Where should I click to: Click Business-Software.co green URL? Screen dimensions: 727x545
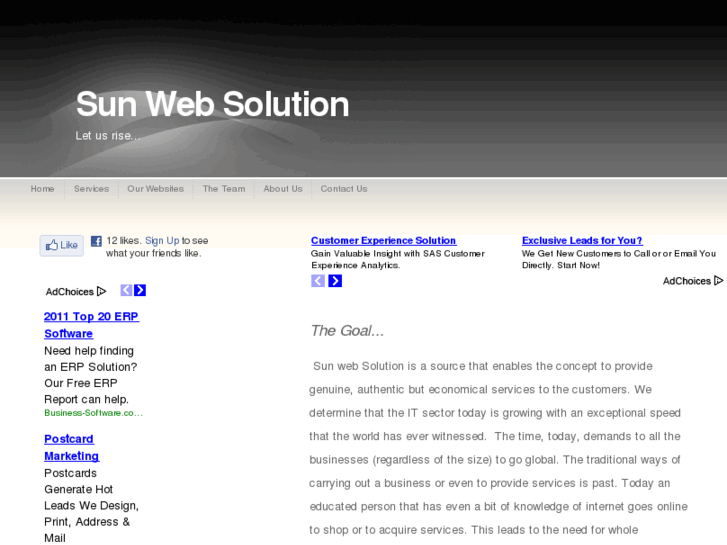point(94,413)
